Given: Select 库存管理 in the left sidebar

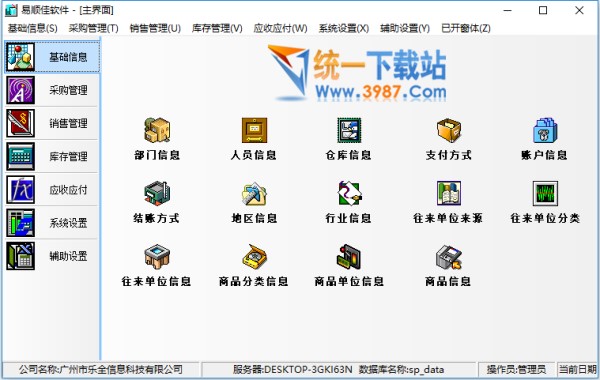Looking at the screenshot, I should tap(52, 157).
